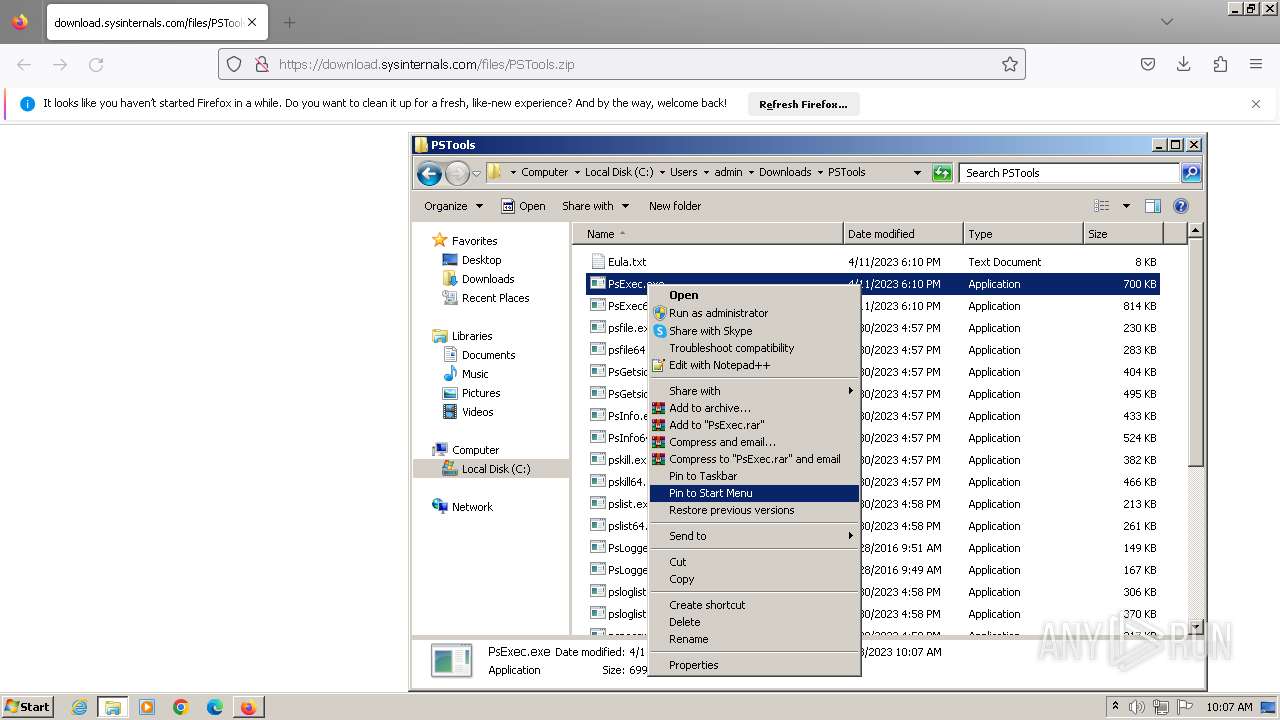Click Refresh Firefox... button

point(803,104)
